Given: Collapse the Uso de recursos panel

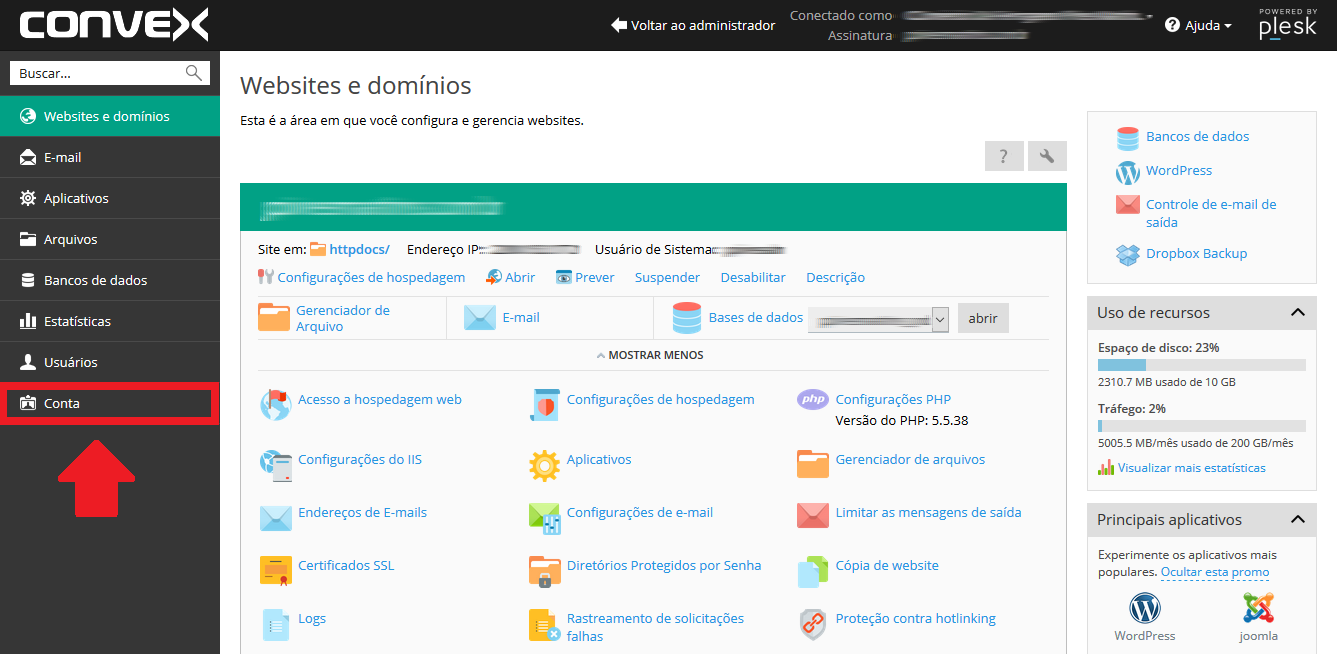Looking at the screenshot, I should 1298,312.
